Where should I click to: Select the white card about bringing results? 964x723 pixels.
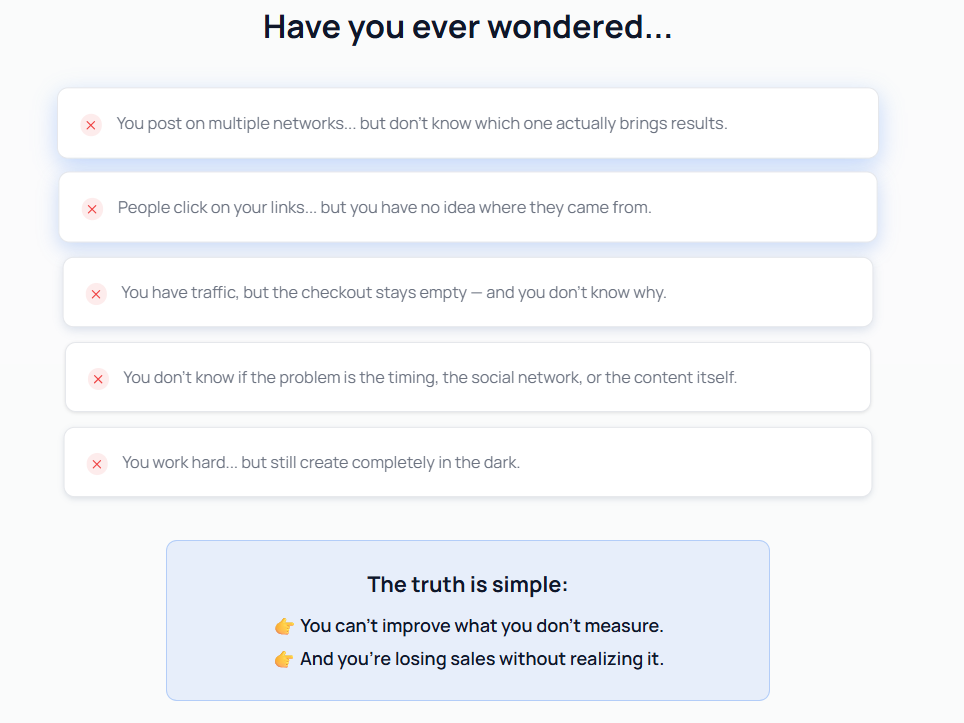pyautogui.click(x=468, y=123)
